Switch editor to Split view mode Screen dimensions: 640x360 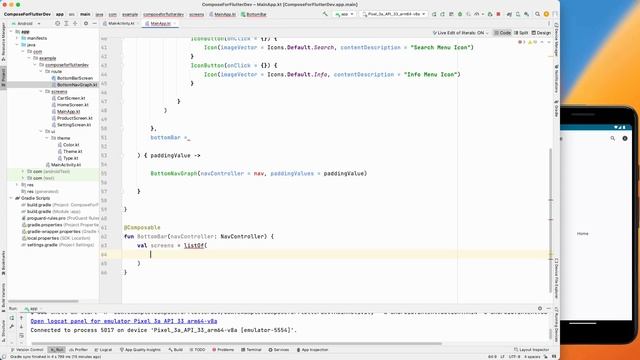pyautogui.click(x=521, y=33)
